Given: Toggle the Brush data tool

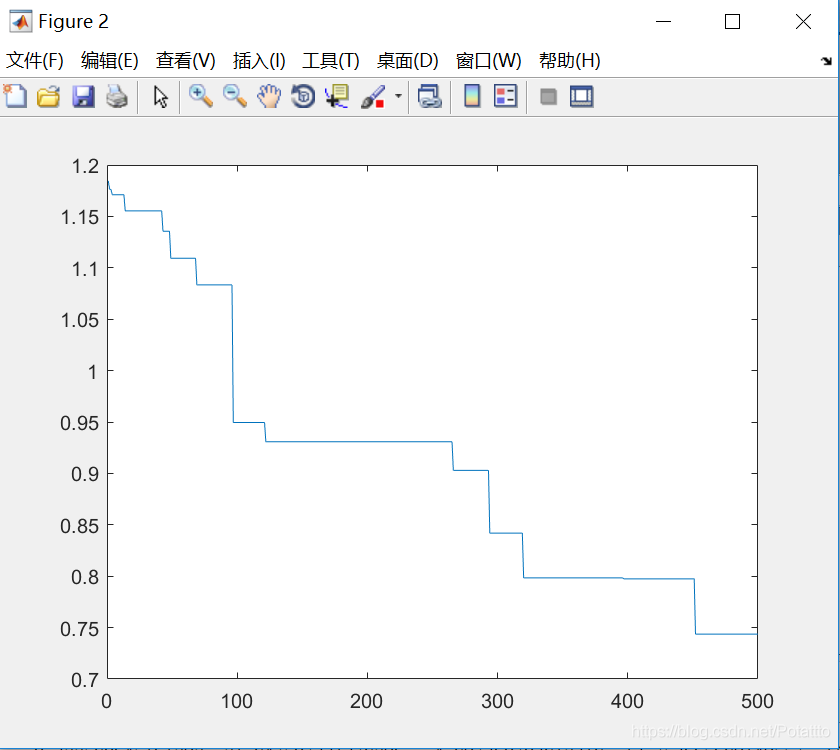Looking at the screenshot, I should click(x=373, y=96).
